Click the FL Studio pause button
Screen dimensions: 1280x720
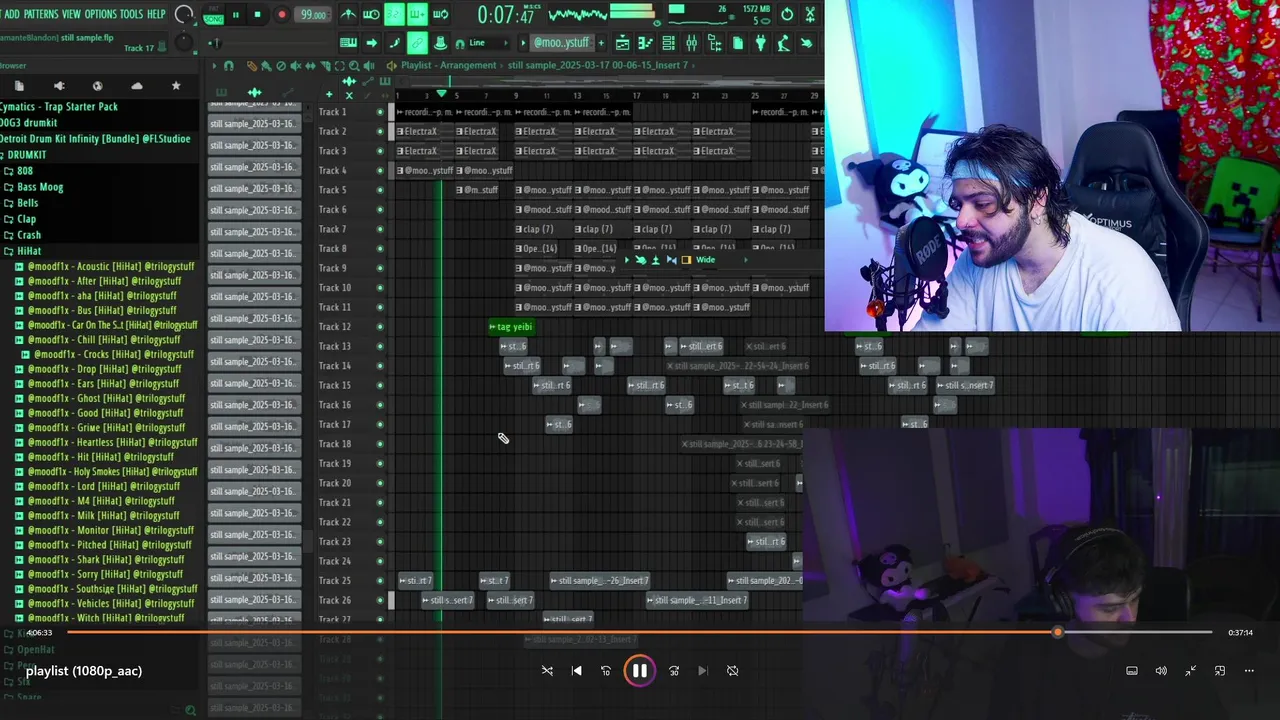pos(236,15)
